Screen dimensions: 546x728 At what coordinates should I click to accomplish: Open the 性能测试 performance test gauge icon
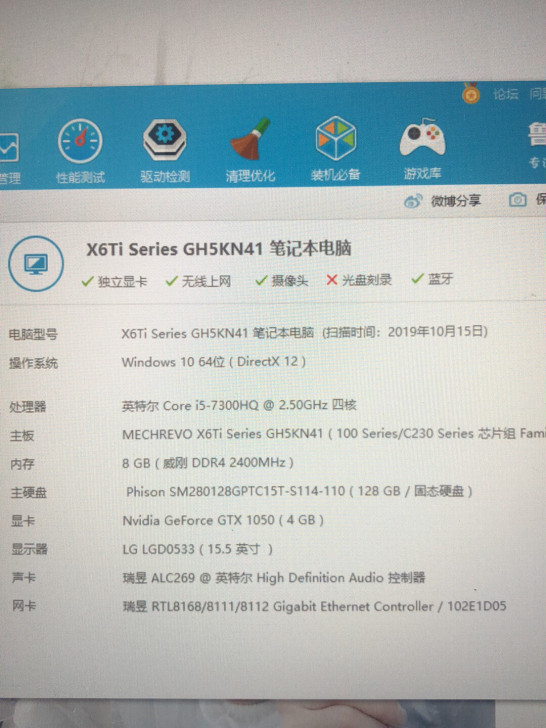[x=80, y=141]
